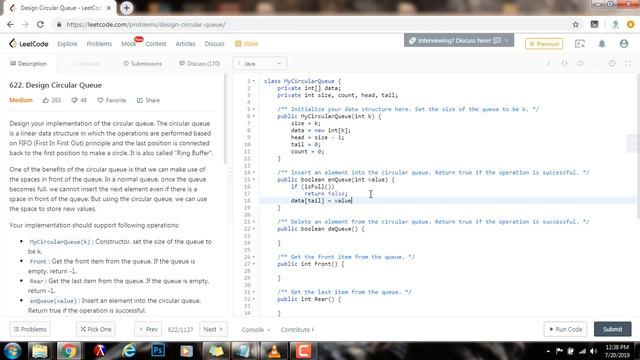Go to the Next problem
640x360 pixels.
[213, 329]
